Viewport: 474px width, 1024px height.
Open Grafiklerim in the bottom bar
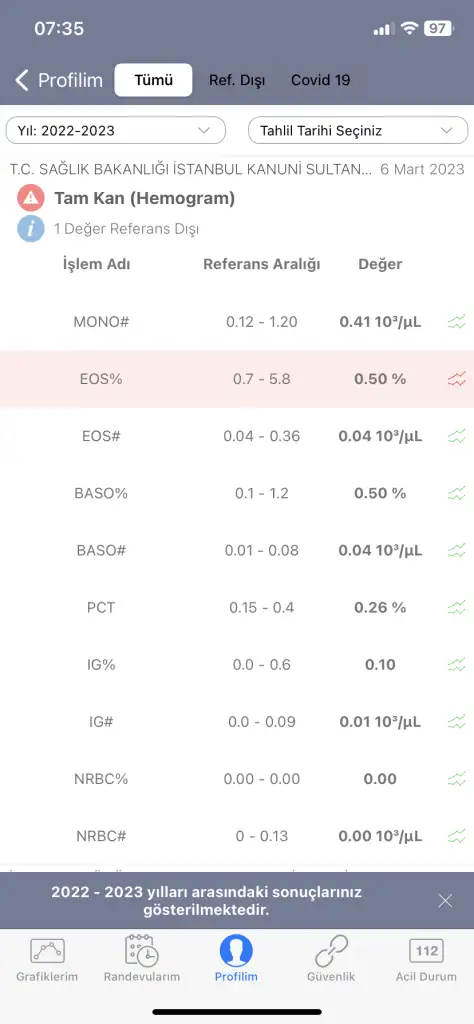[47, 960]
